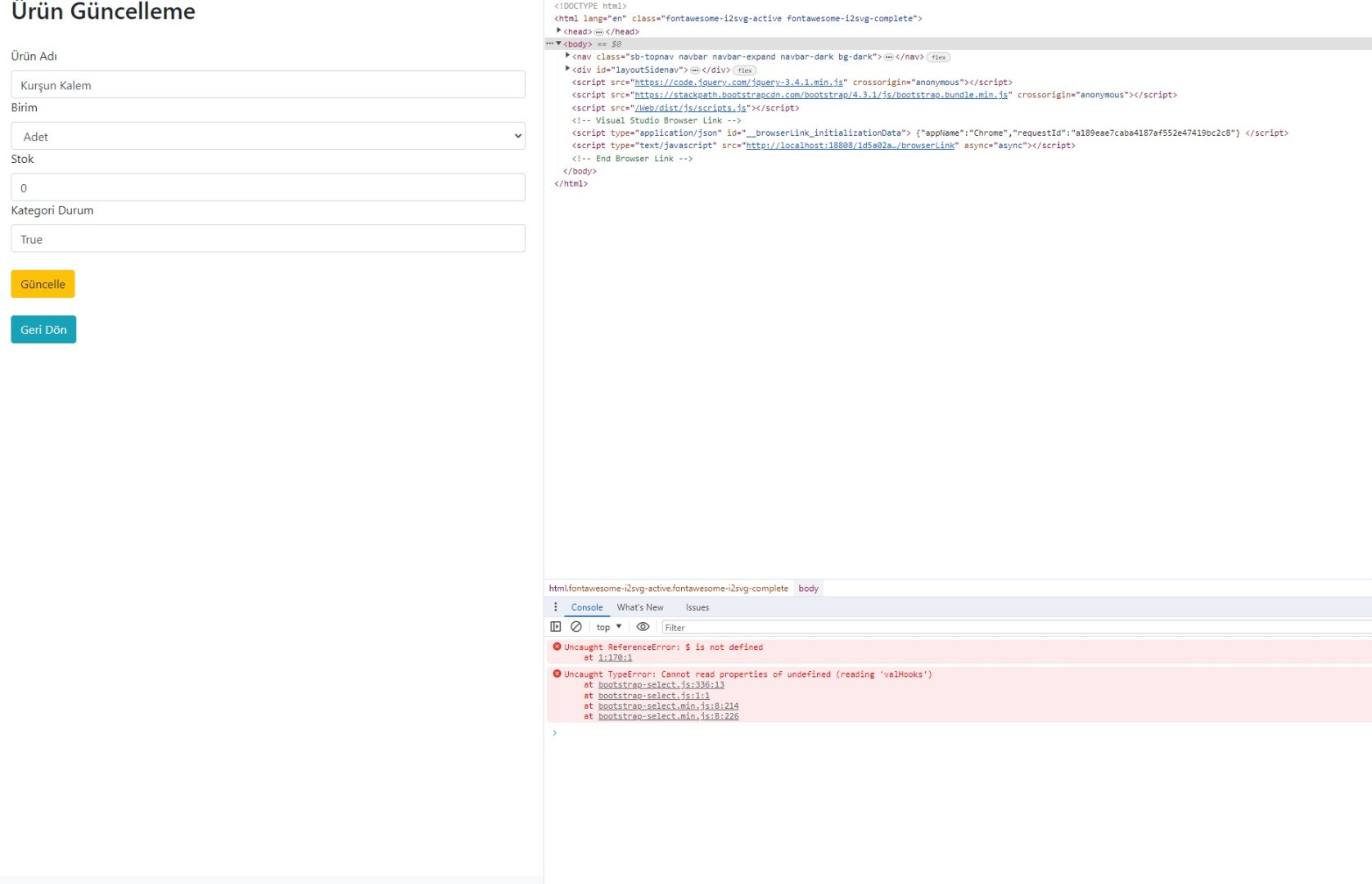Open the jquery-3.4.1.min.js source link
The width and height of the screenshot is (1372, 884).
click(738, 83)
